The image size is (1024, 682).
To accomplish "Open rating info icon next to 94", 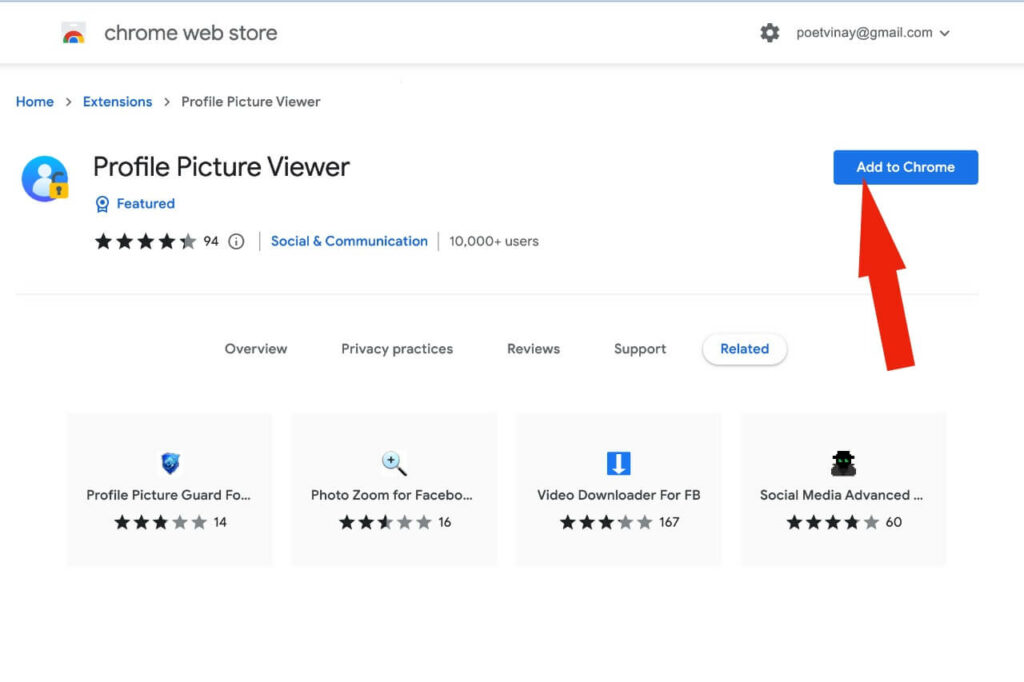I will (236, 242).
